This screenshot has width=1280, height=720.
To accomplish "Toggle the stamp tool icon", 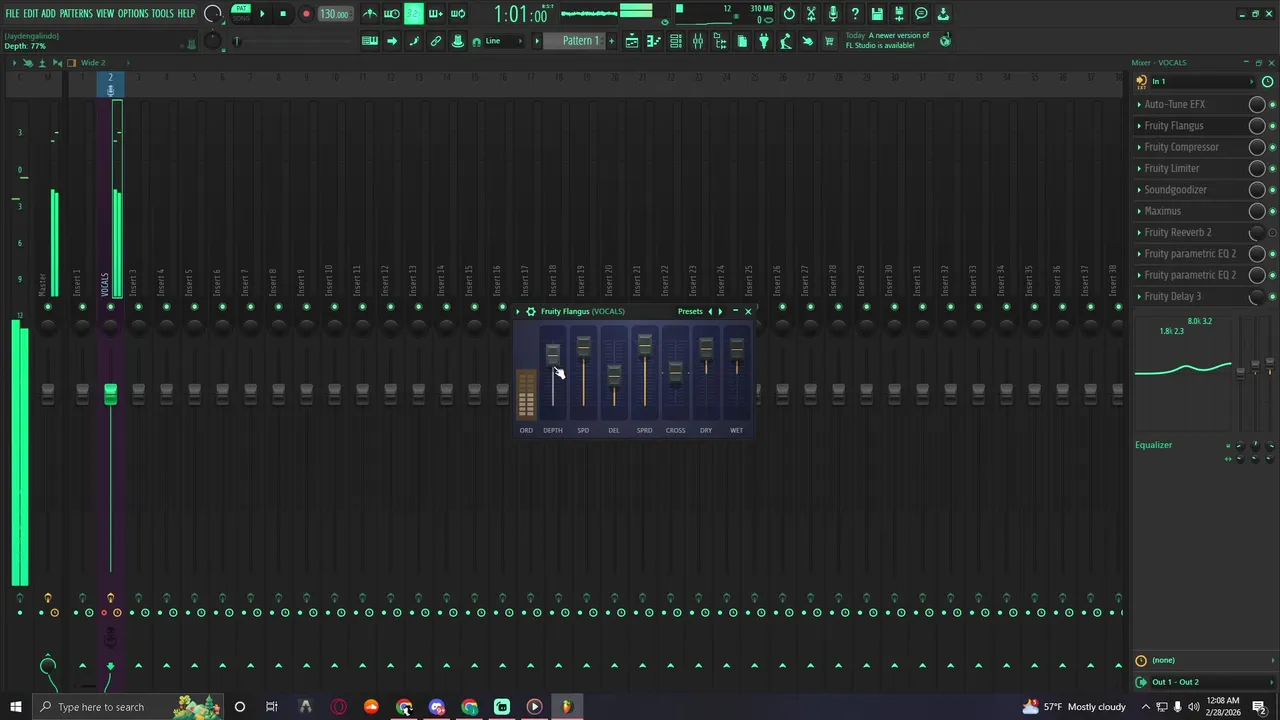I will pos(458,41).
